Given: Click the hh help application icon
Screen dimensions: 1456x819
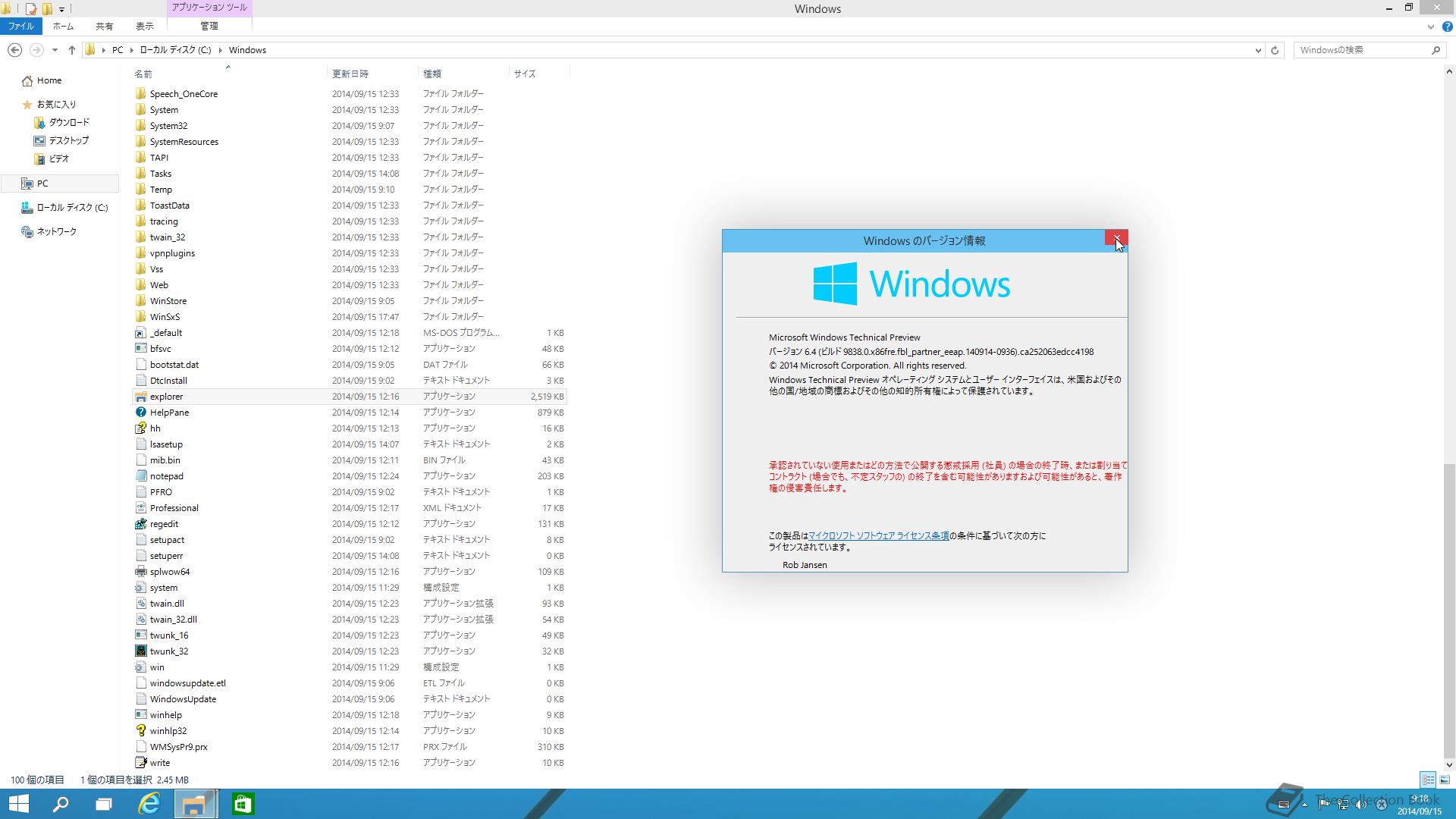Looking at the screenshot, I should pos(140,428).
